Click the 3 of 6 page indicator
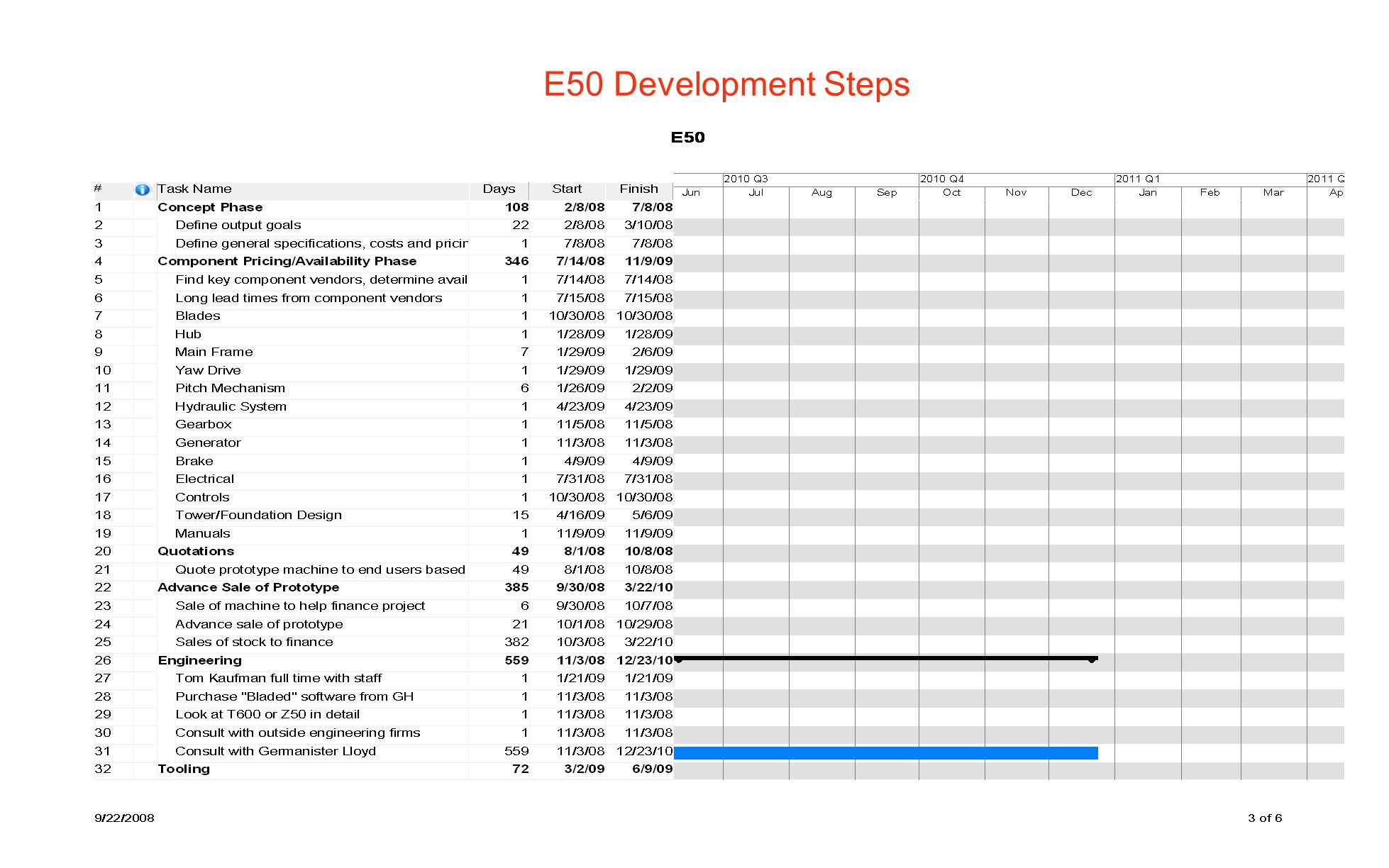Image resolution: width=1389 pixels, height=868 pixels. click(x=1265, y=818)
